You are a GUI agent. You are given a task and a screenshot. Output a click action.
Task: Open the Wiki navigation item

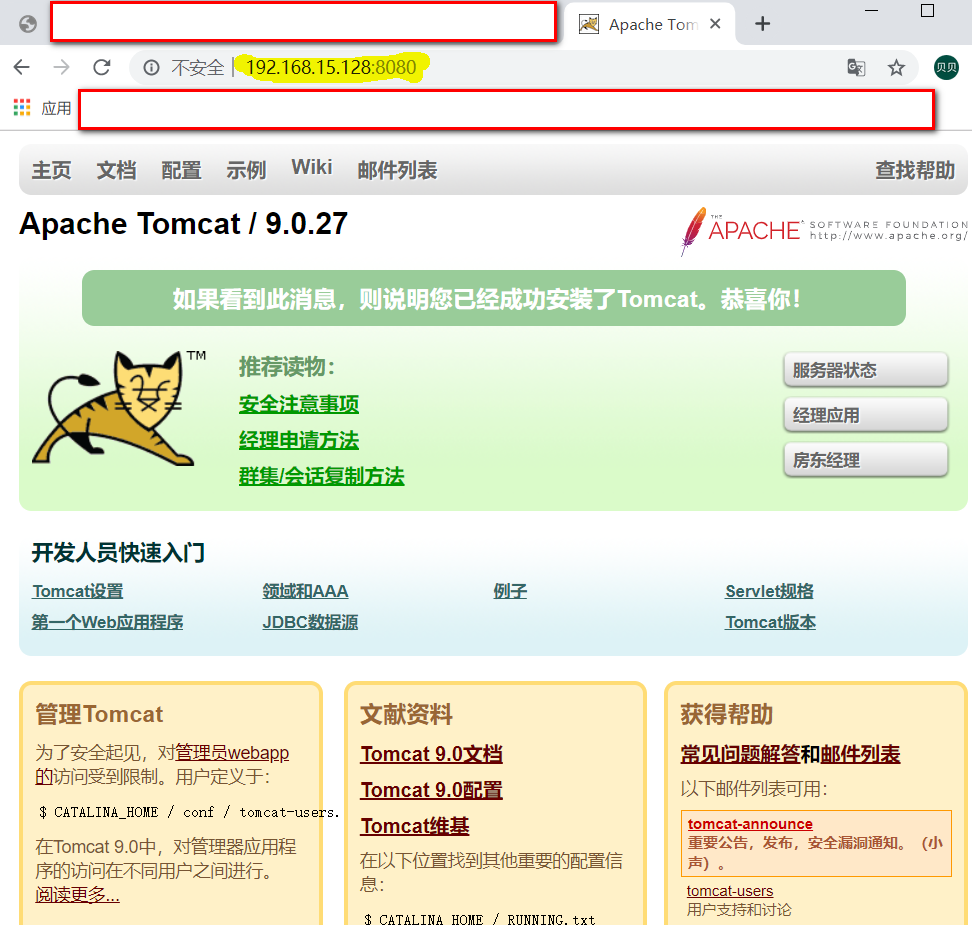coord(312,167)
